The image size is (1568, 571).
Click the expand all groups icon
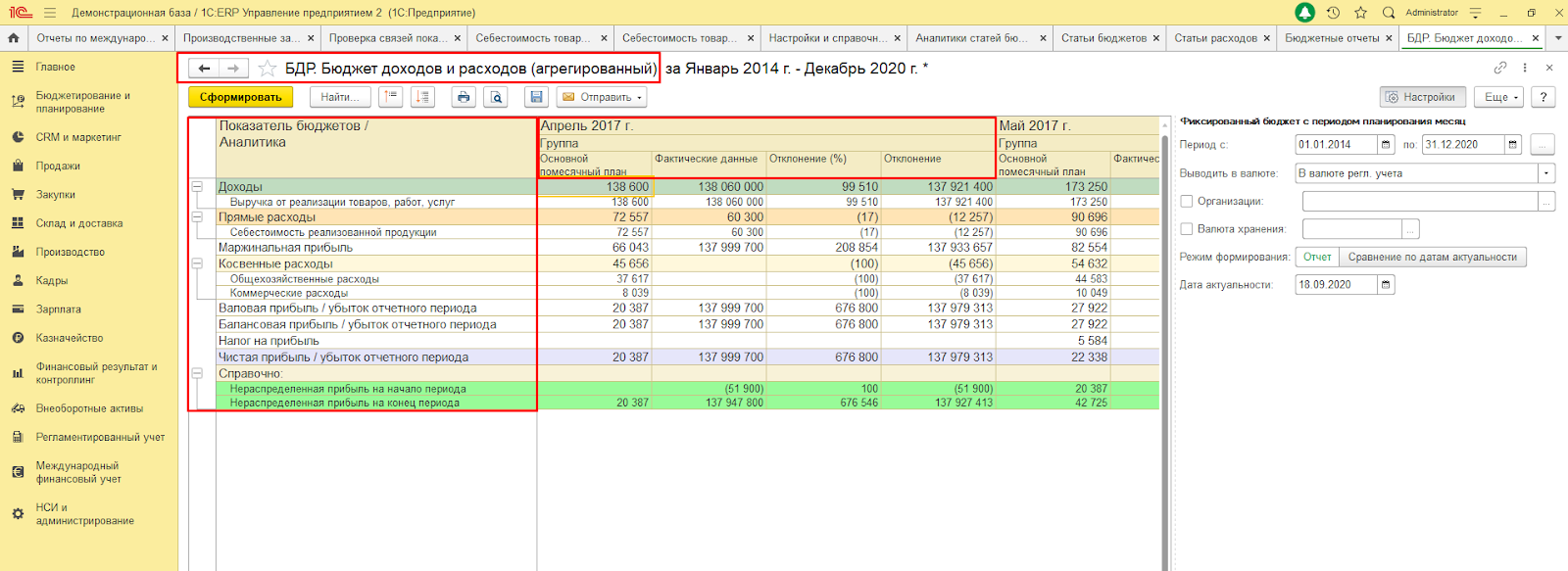click(x=423, y=97)
